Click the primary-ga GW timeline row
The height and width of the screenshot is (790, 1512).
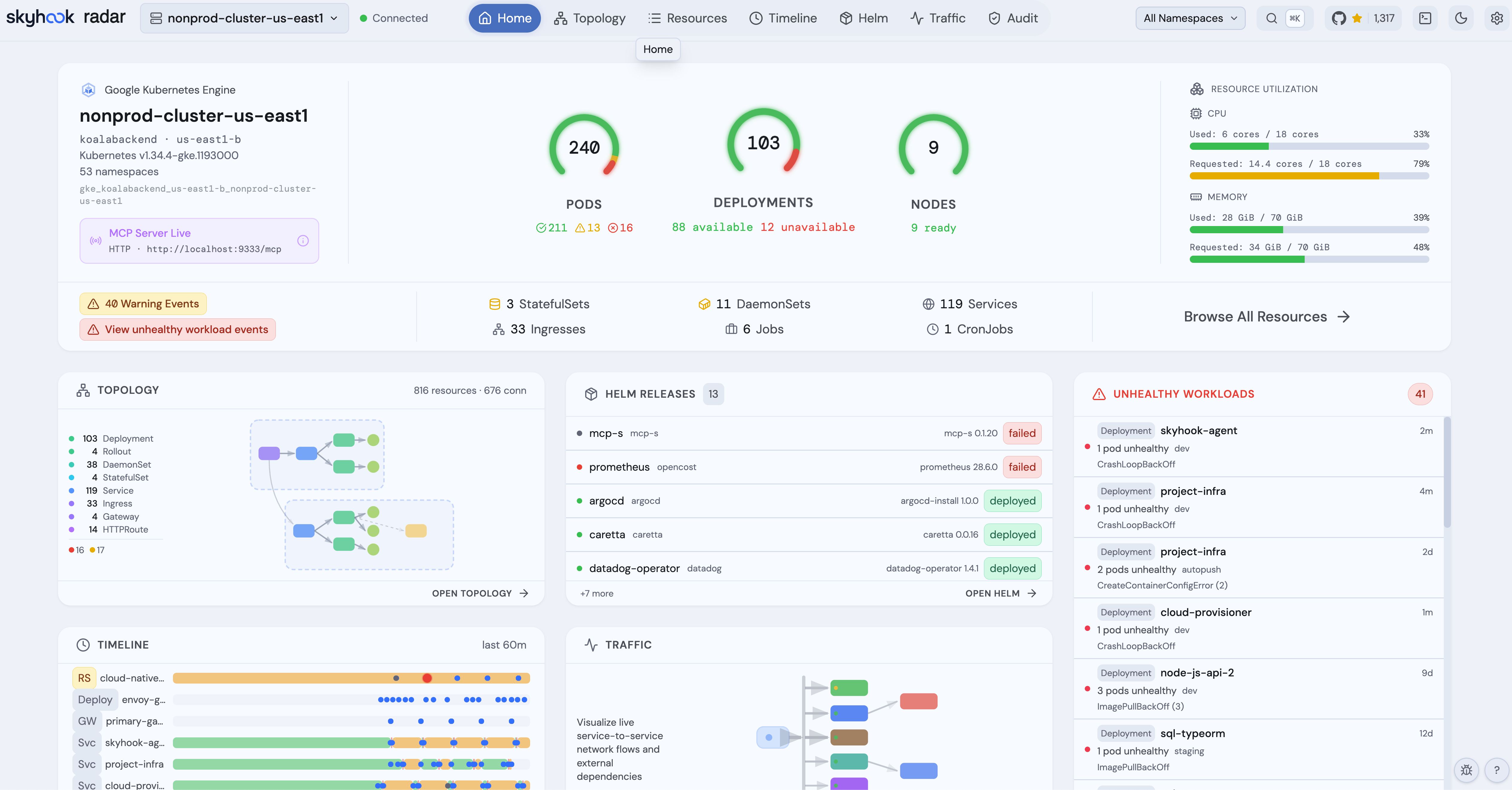301,722
